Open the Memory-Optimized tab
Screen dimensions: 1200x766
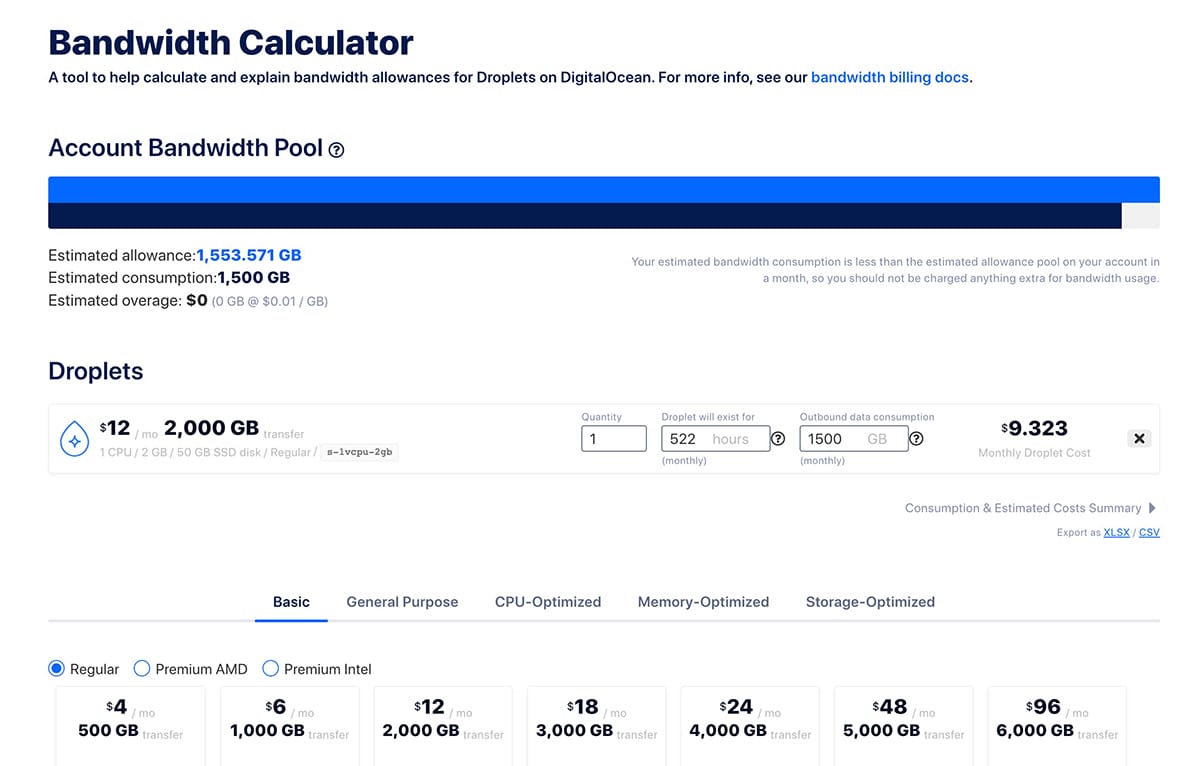(703, 602)
